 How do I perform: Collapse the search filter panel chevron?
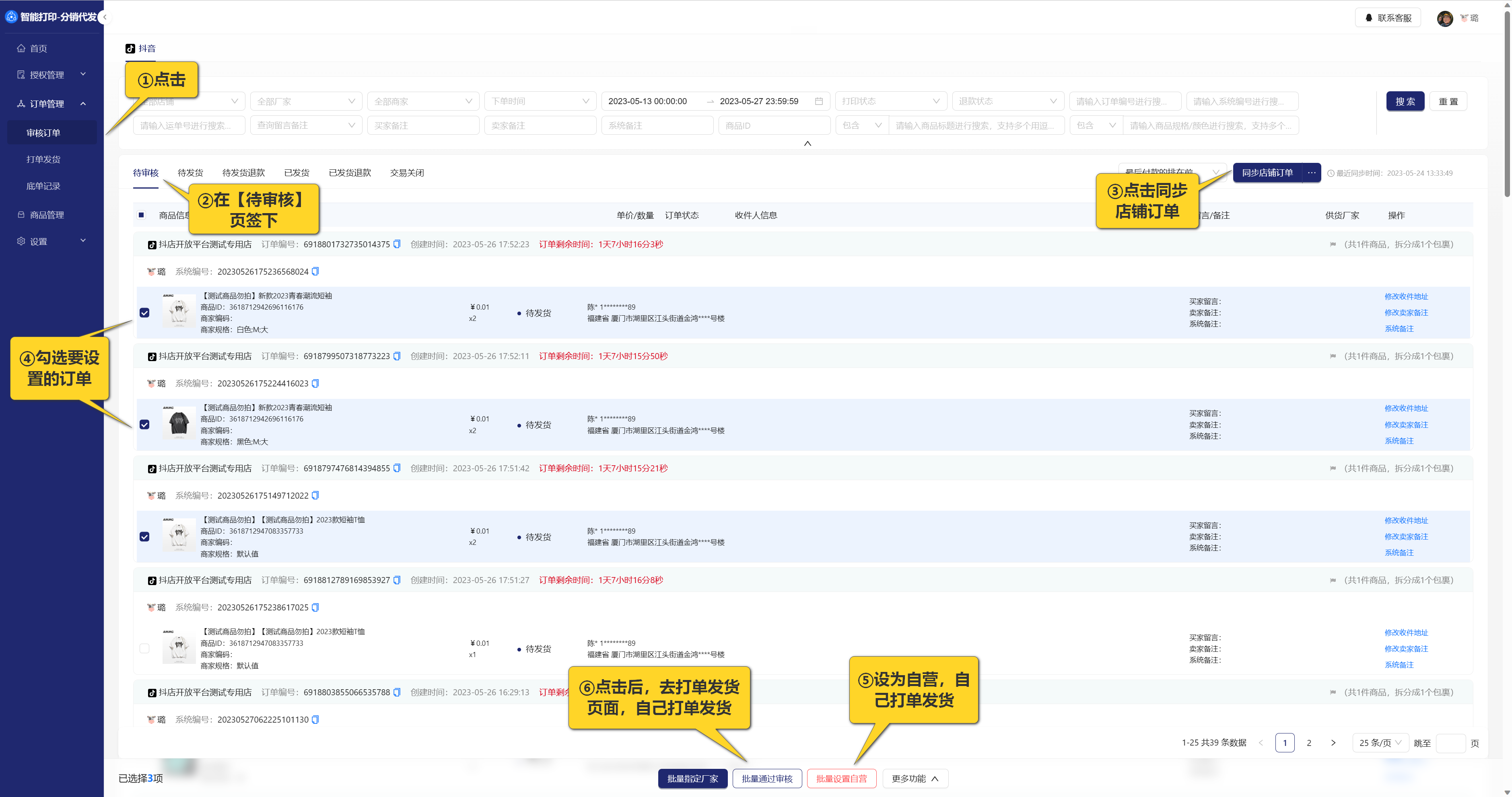pyautogui.click(x=807, y=143)
